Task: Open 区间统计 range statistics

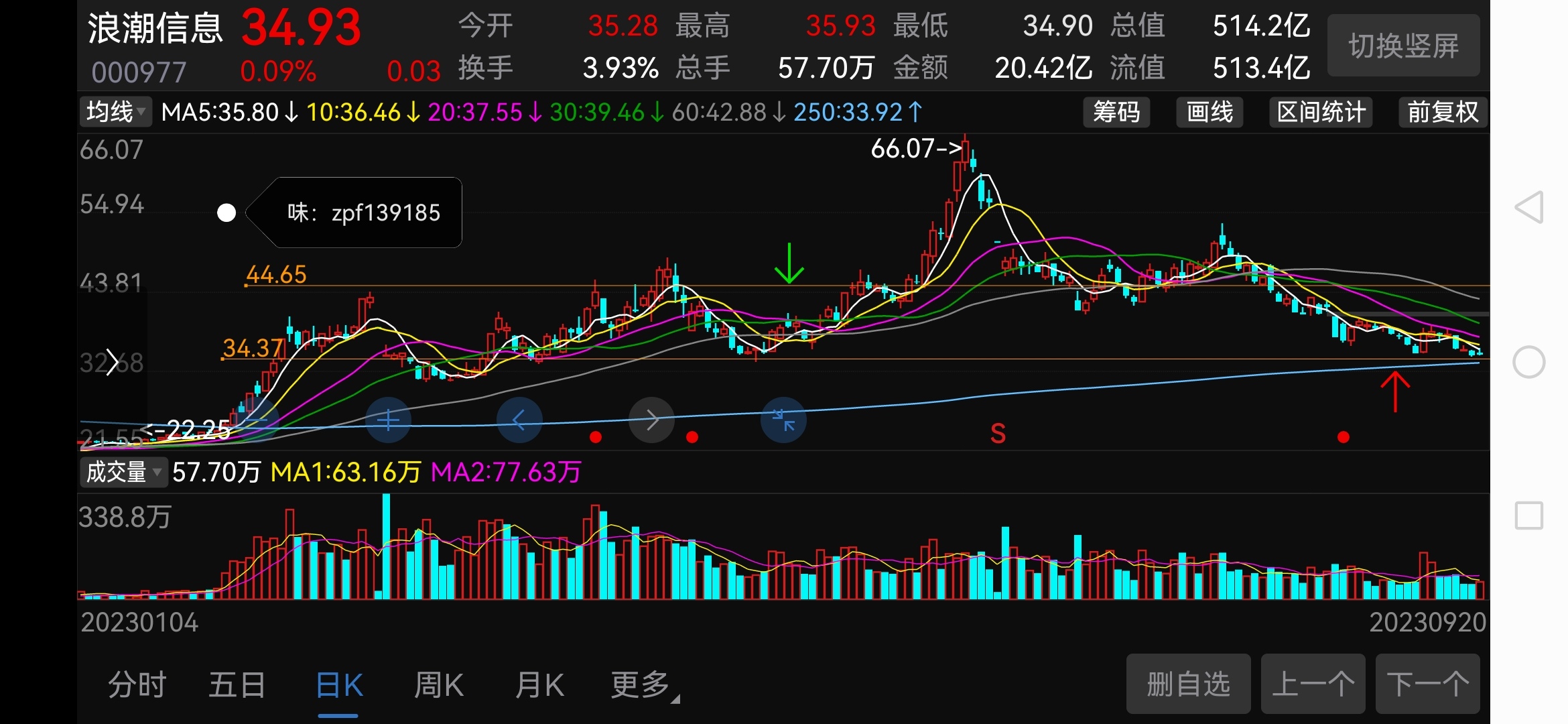Action: [1321, 112]
